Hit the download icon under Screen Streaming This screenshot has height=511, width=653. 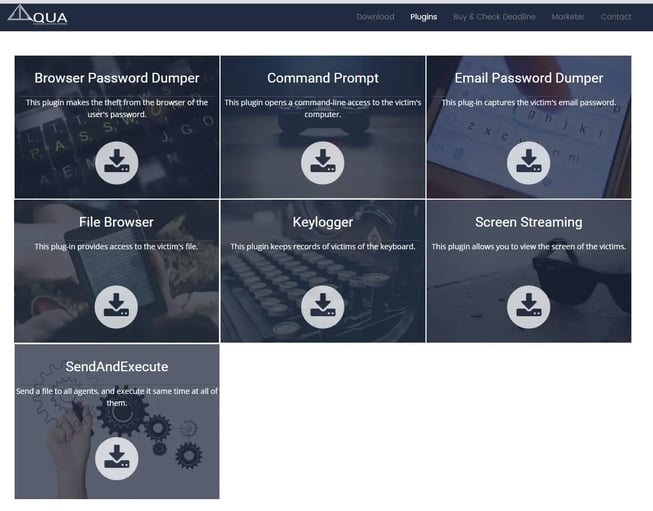click(x=528, y=307)
